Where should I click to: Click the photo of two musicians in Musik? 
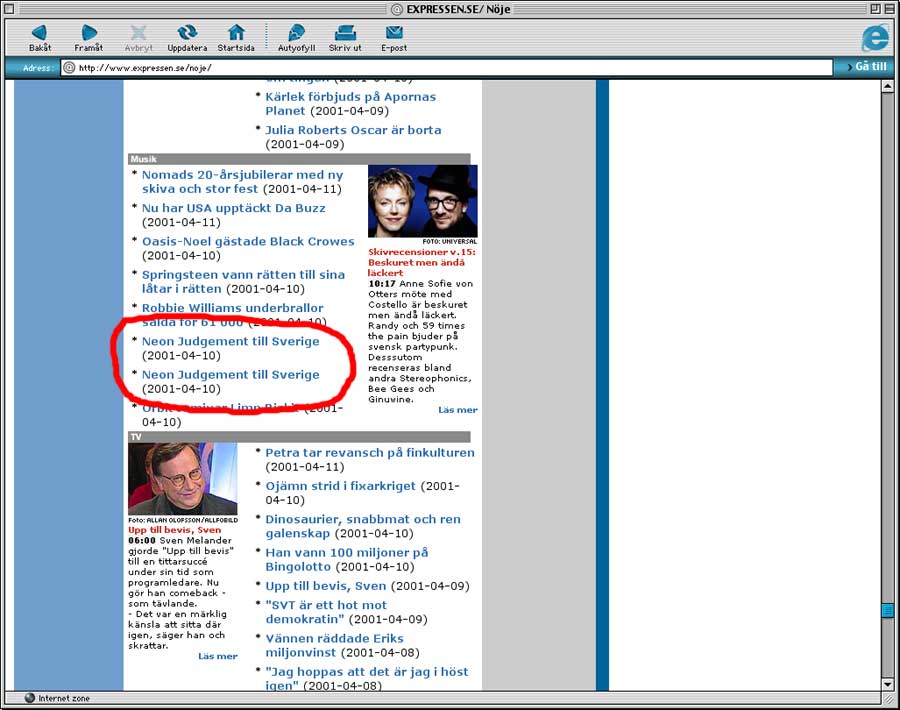click(x=422, y=201)
